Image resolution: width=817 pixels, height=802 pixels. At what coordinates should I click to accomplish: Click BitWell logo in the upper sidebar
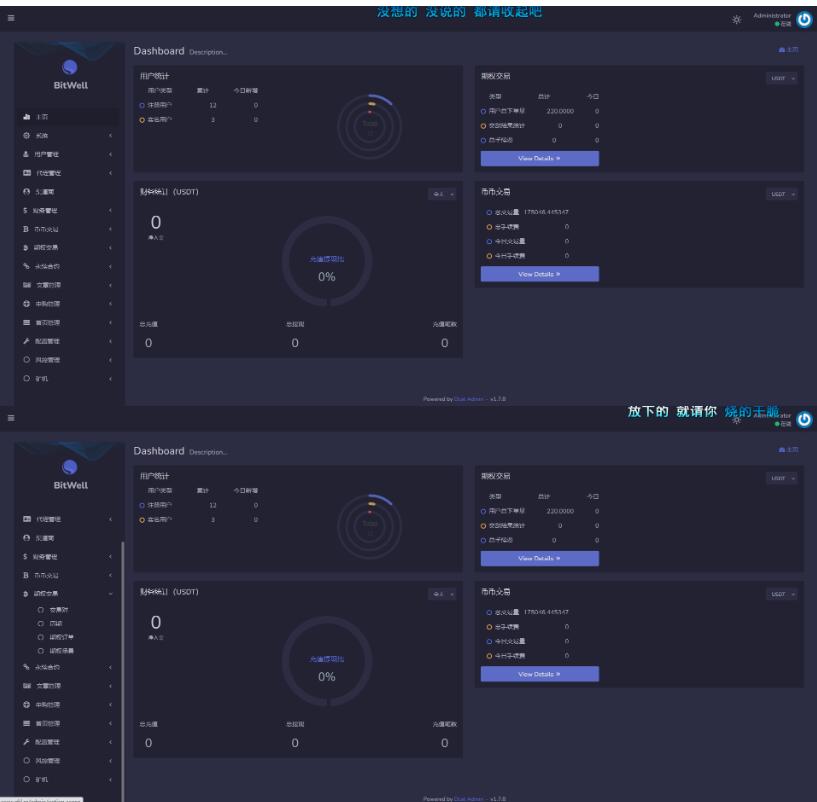(x=70, y=74)
